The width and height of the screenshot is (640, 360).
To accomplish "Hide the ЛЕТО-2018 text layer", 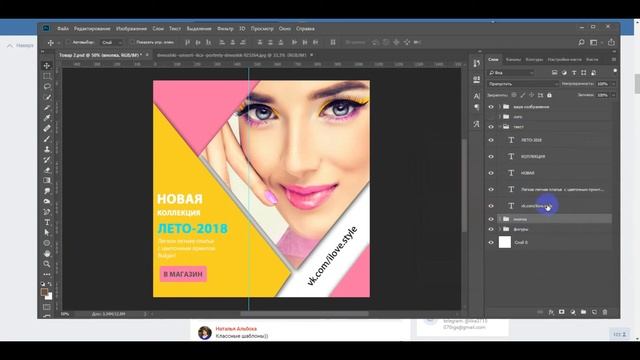I will [x=491, y=140].
